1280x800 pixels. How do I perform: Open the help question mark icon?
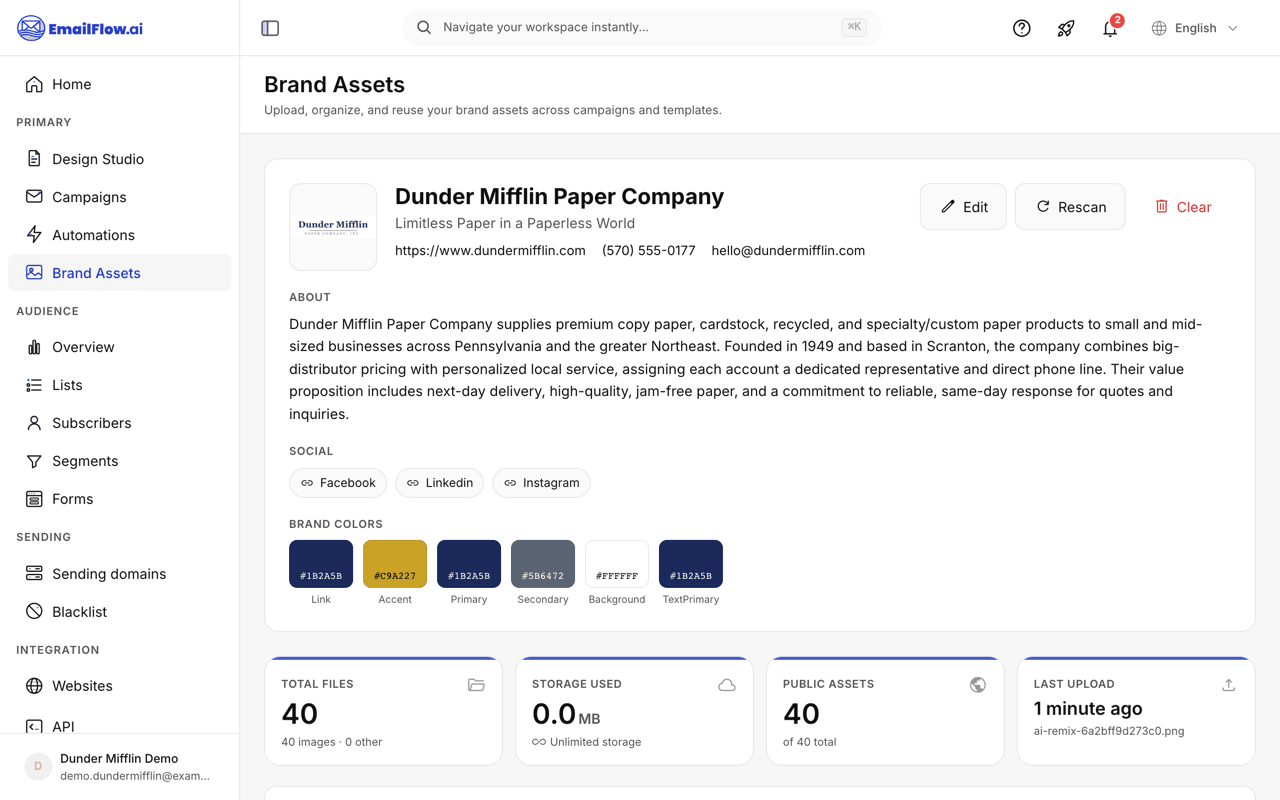pos(1022,28)
